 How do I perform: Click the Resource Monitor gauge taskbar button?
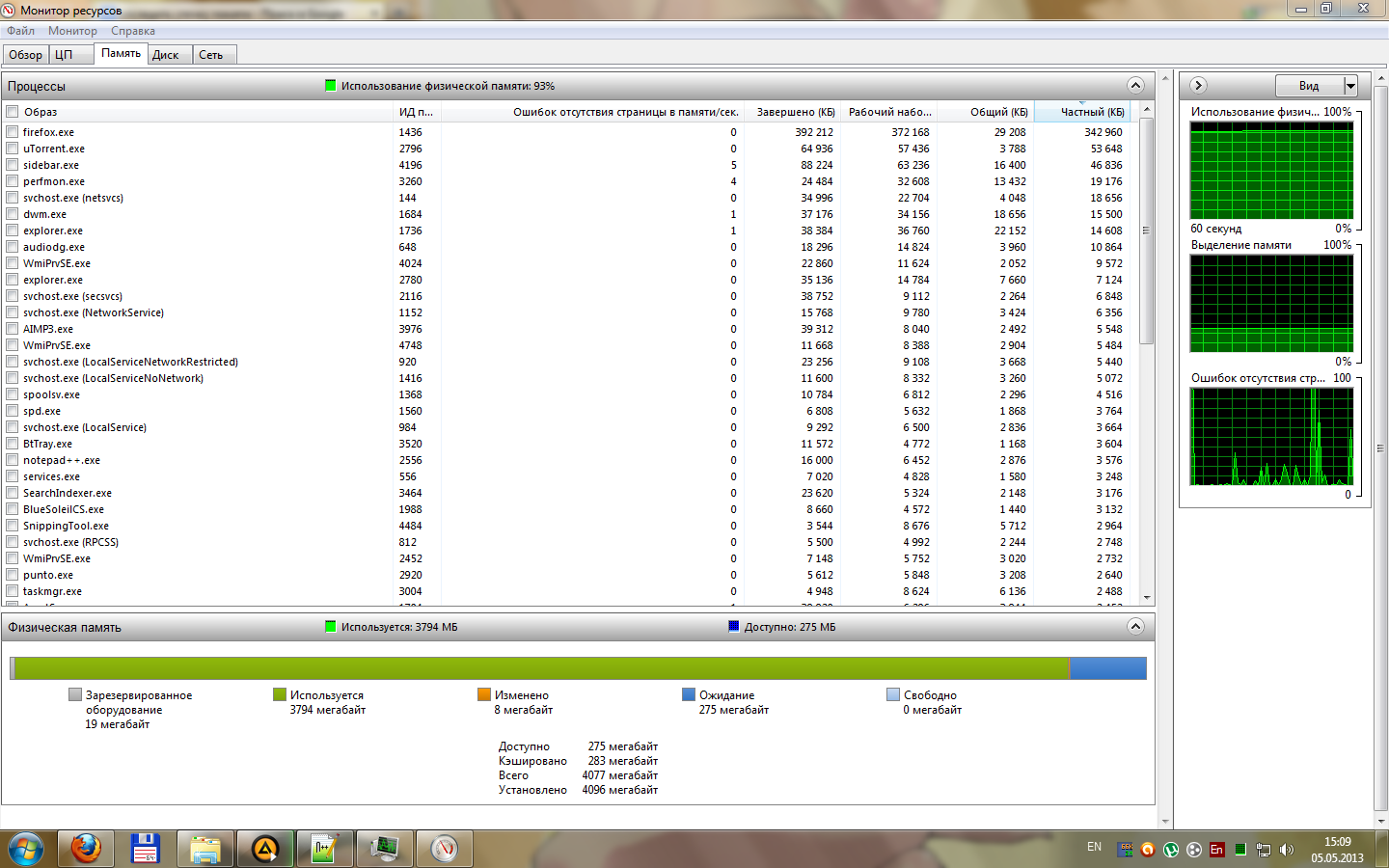tap(445, 849)
